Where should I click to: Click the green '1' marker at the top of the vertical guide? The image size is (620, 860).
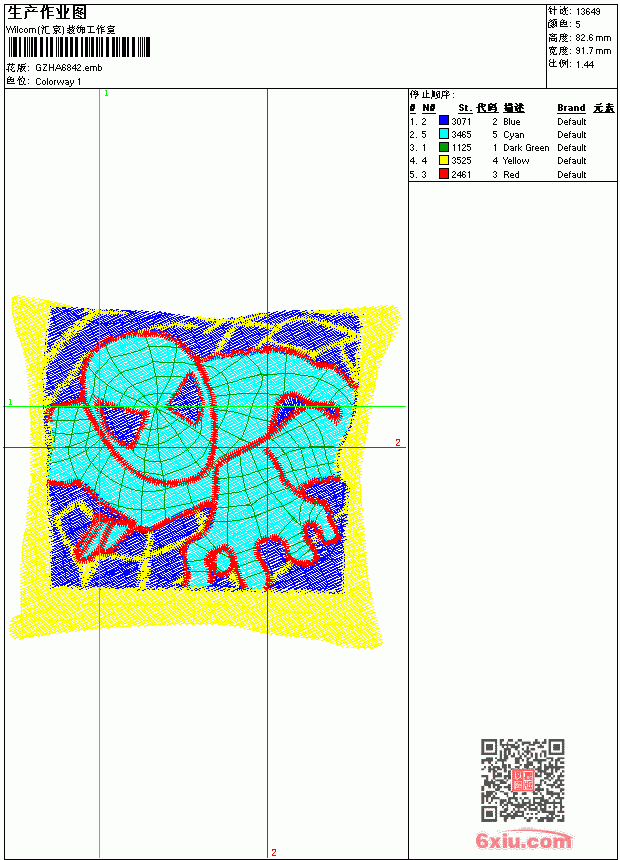106,94
